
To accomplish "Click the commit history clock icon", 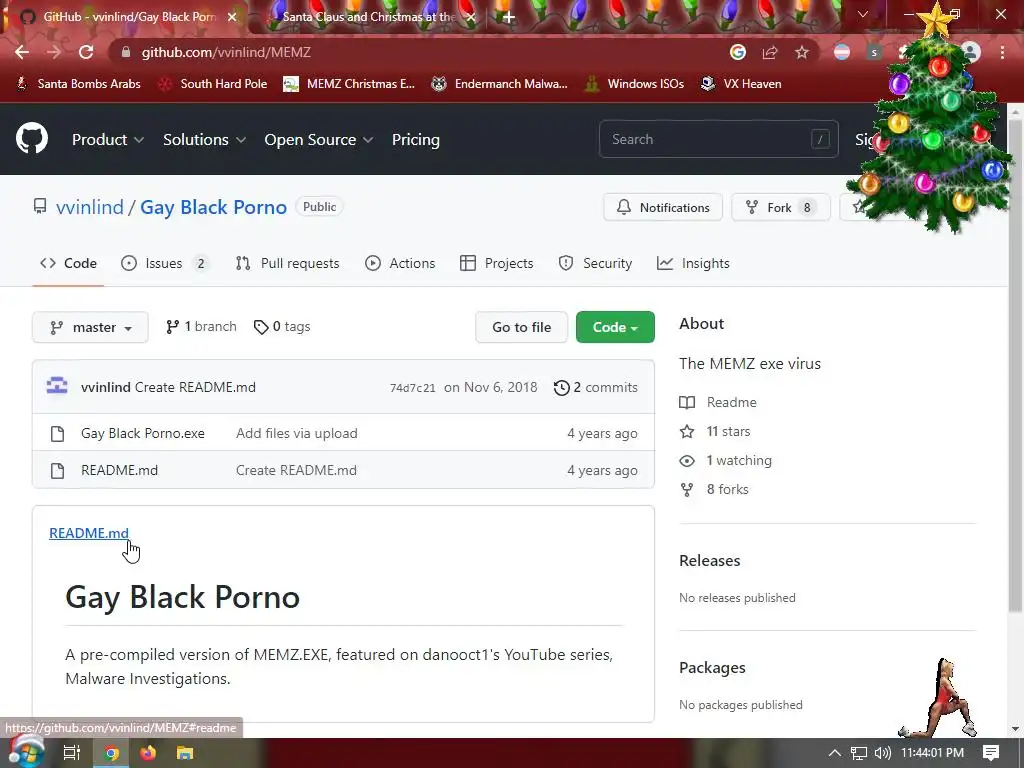I will (x=561, y=388).
